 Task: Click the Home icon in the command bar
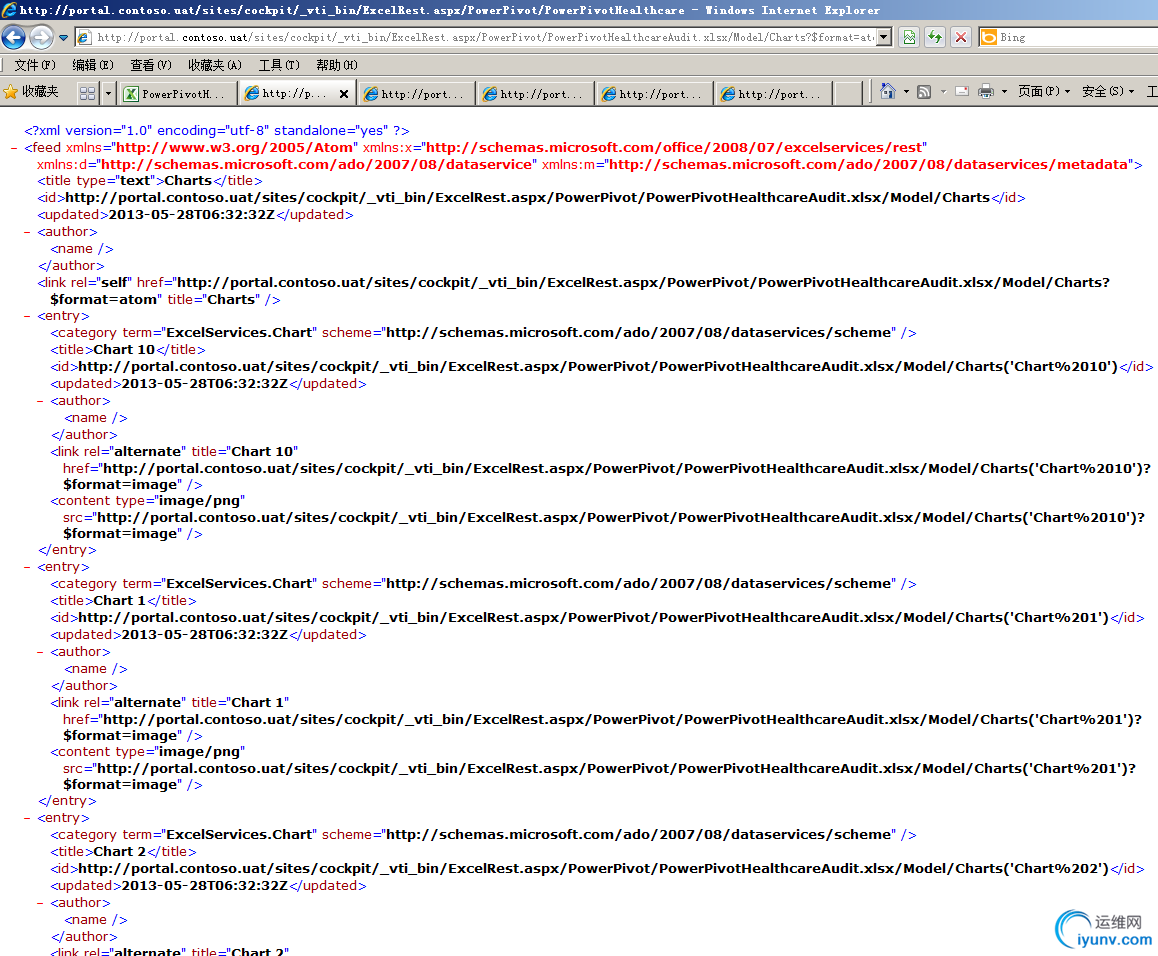point(888,91)
